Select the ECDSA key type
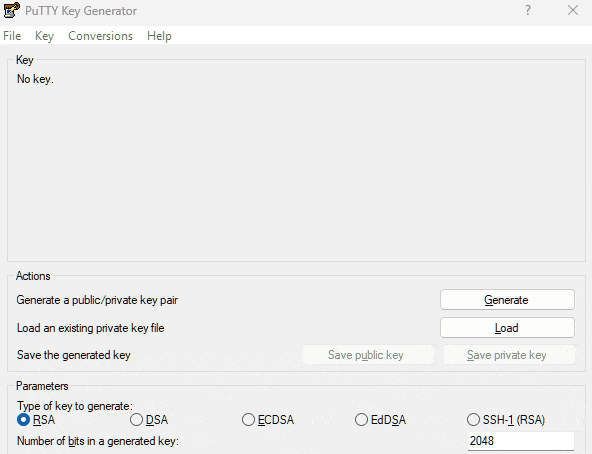This screenshot has height=454, width=592. (x=268, y=420)
